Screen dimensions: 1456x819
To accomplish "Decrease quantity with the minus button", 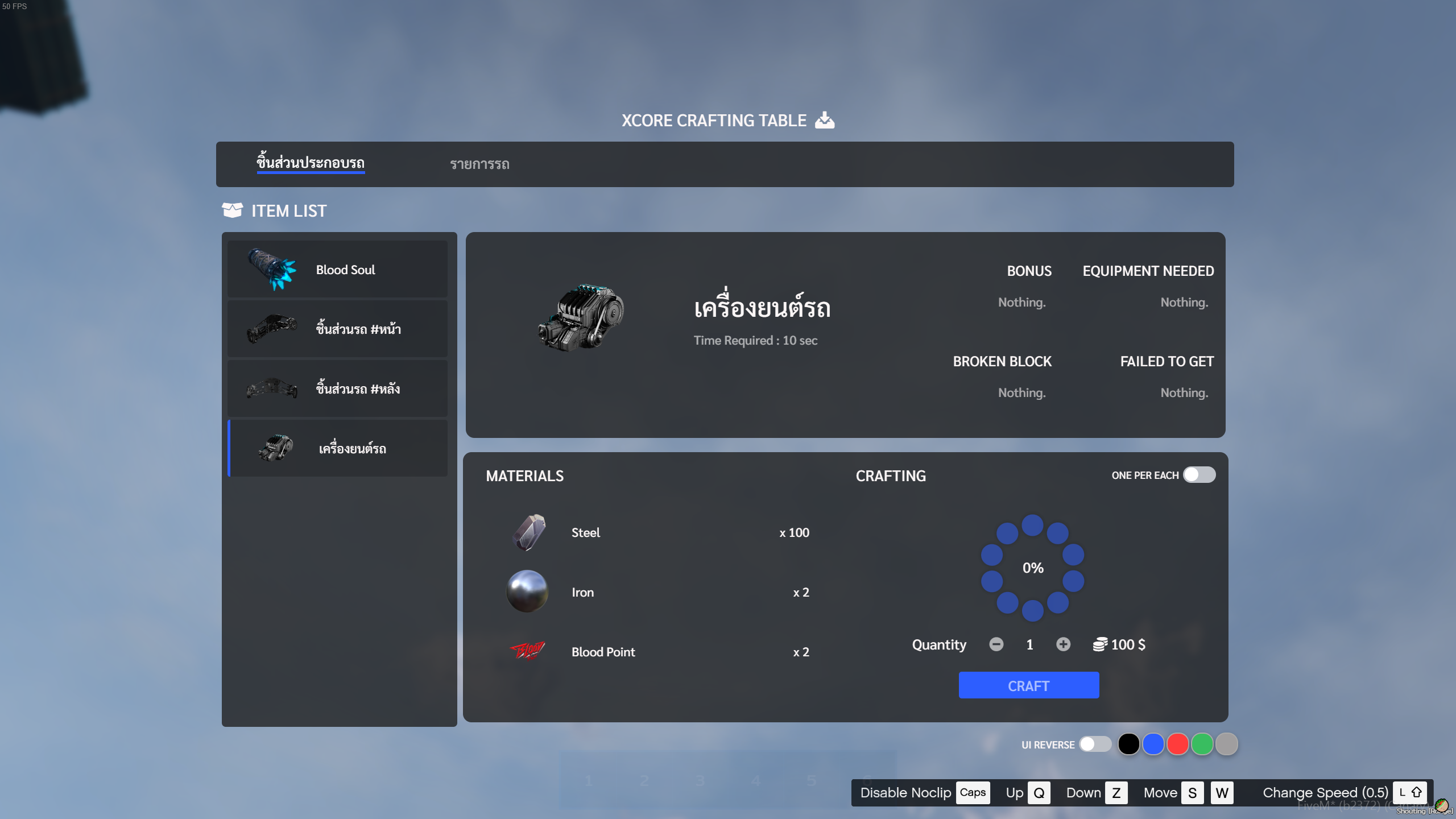I will [996, 644].
